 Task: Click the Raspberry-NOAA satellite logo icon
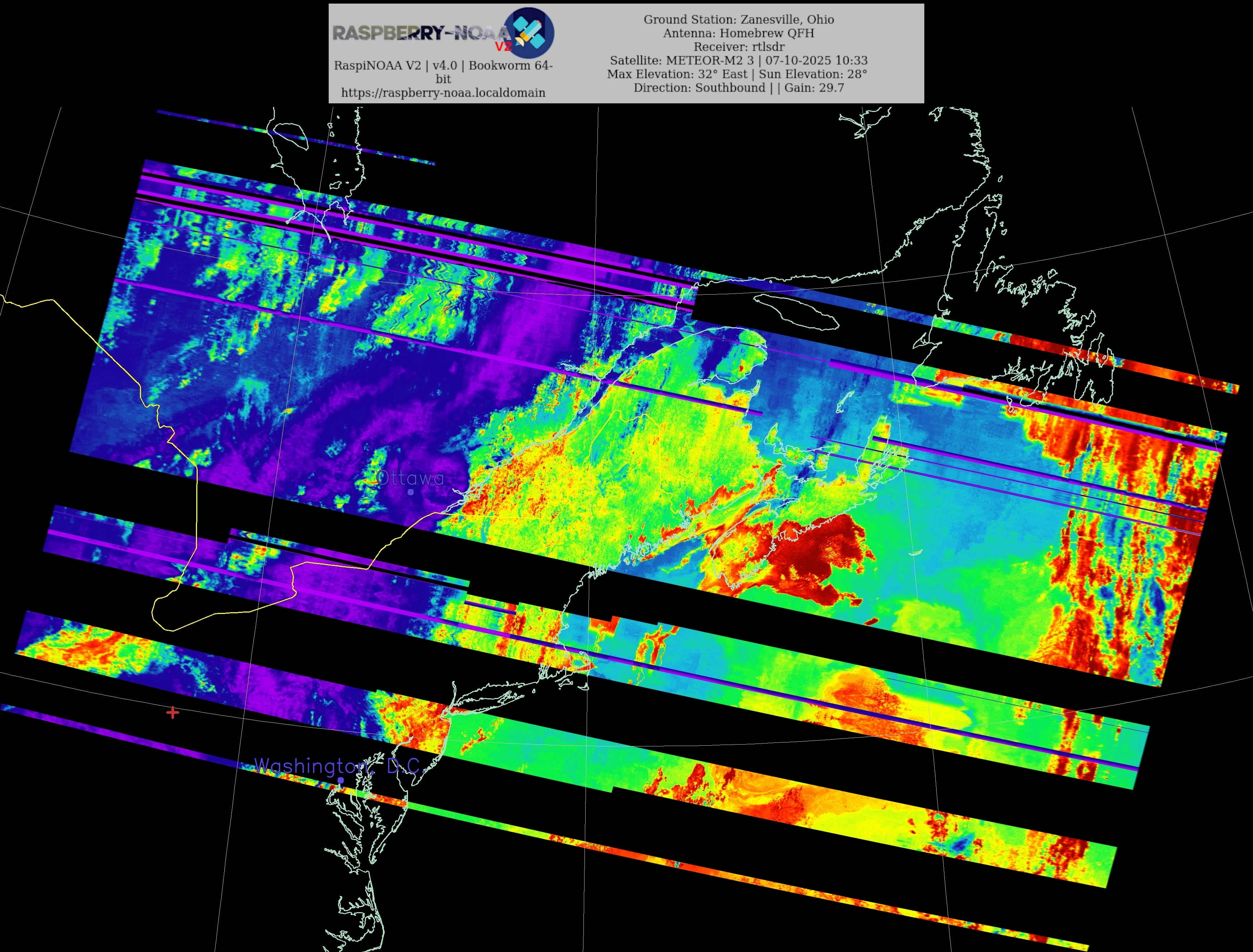coord(529,33)
